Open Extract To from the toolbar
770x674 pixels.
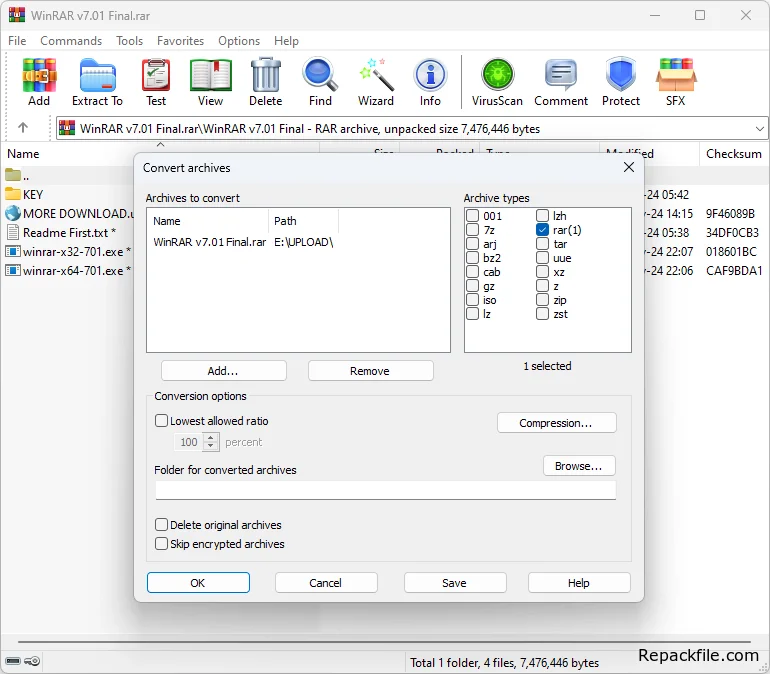pos(97,81)
